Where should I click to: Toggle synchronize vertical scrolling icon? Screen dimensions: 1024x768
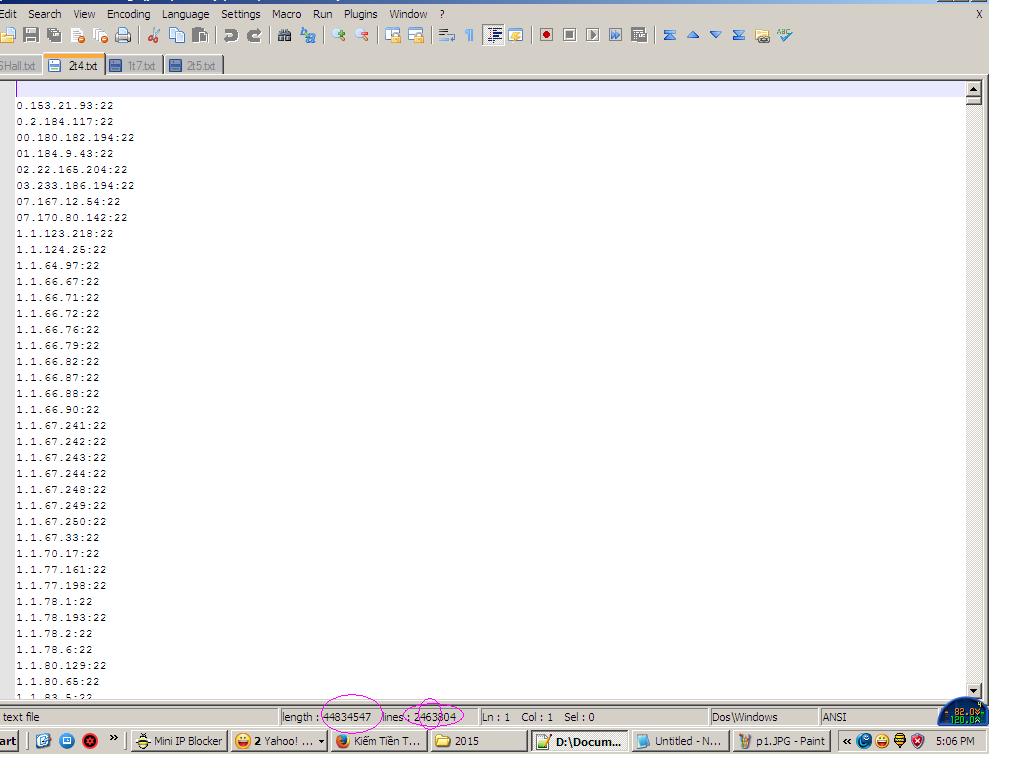click(x=392, y=35)
